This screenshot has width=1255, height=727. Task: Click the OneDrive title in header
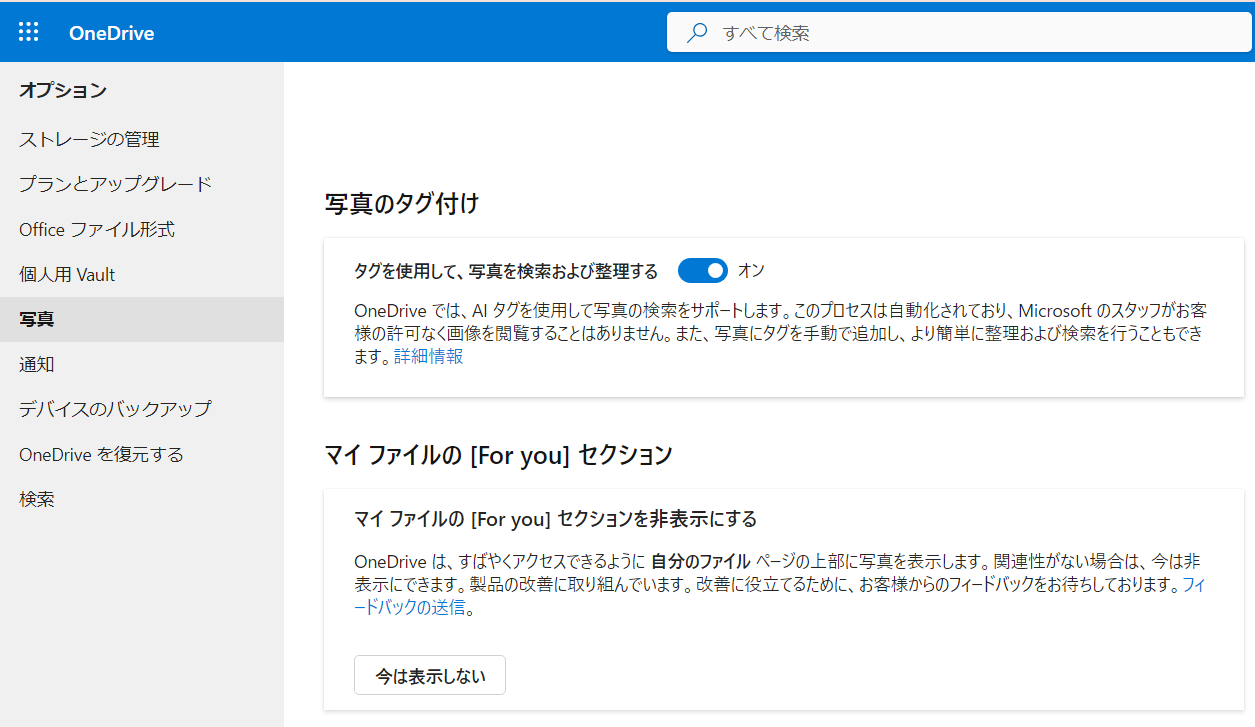click(111, 33)
